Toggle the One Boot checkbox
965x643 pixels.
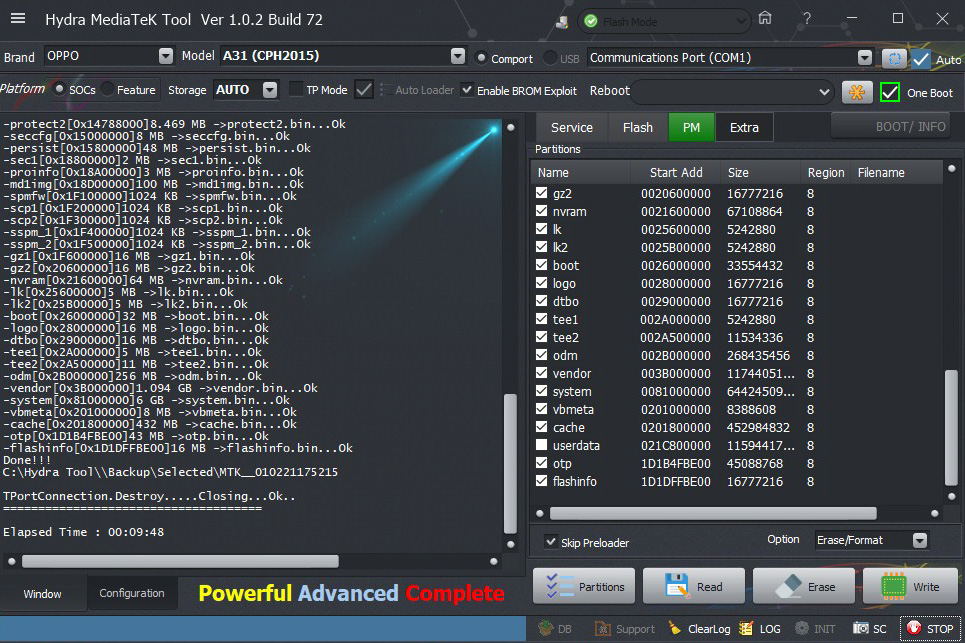[890, 92]
